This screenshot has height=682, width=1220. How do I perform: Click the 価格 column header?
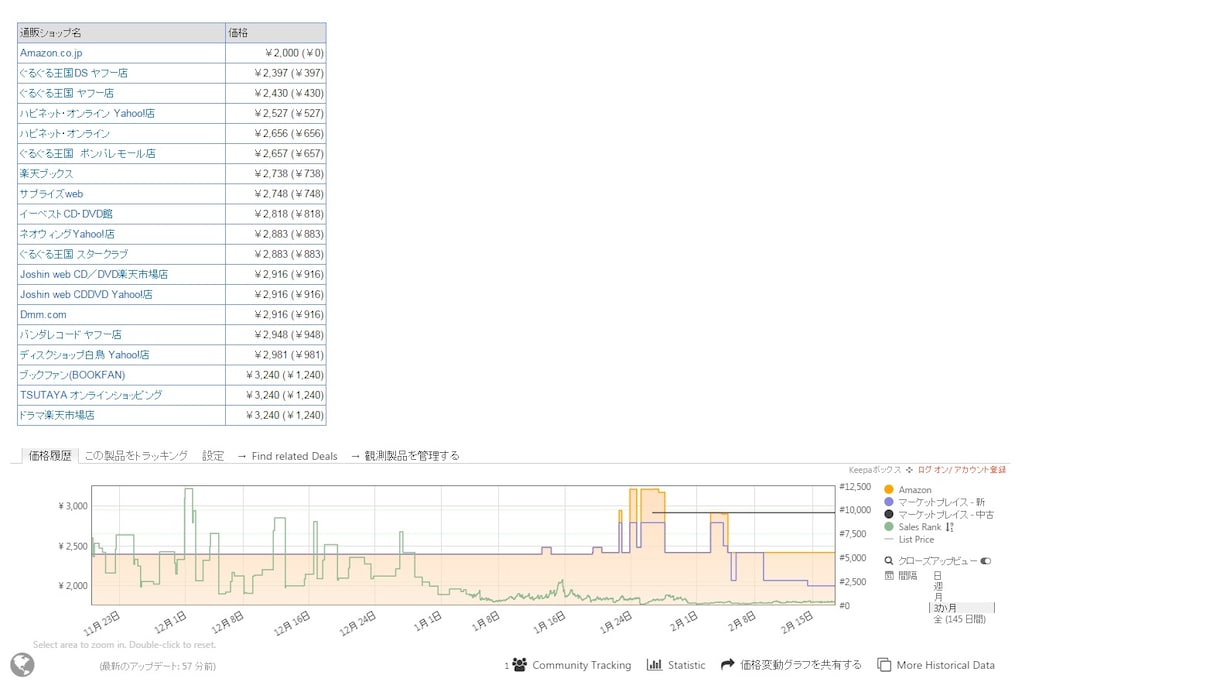(276, 33)
